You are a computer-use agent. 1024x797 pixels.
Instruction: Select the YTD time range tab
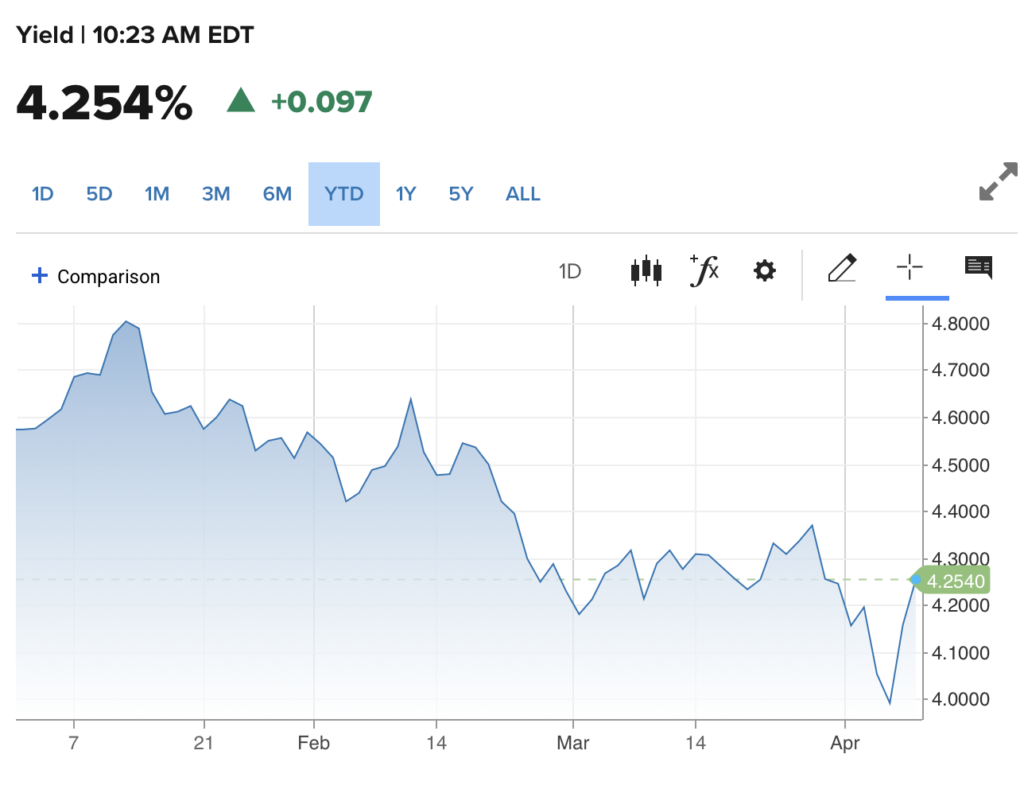click(344, 194)
